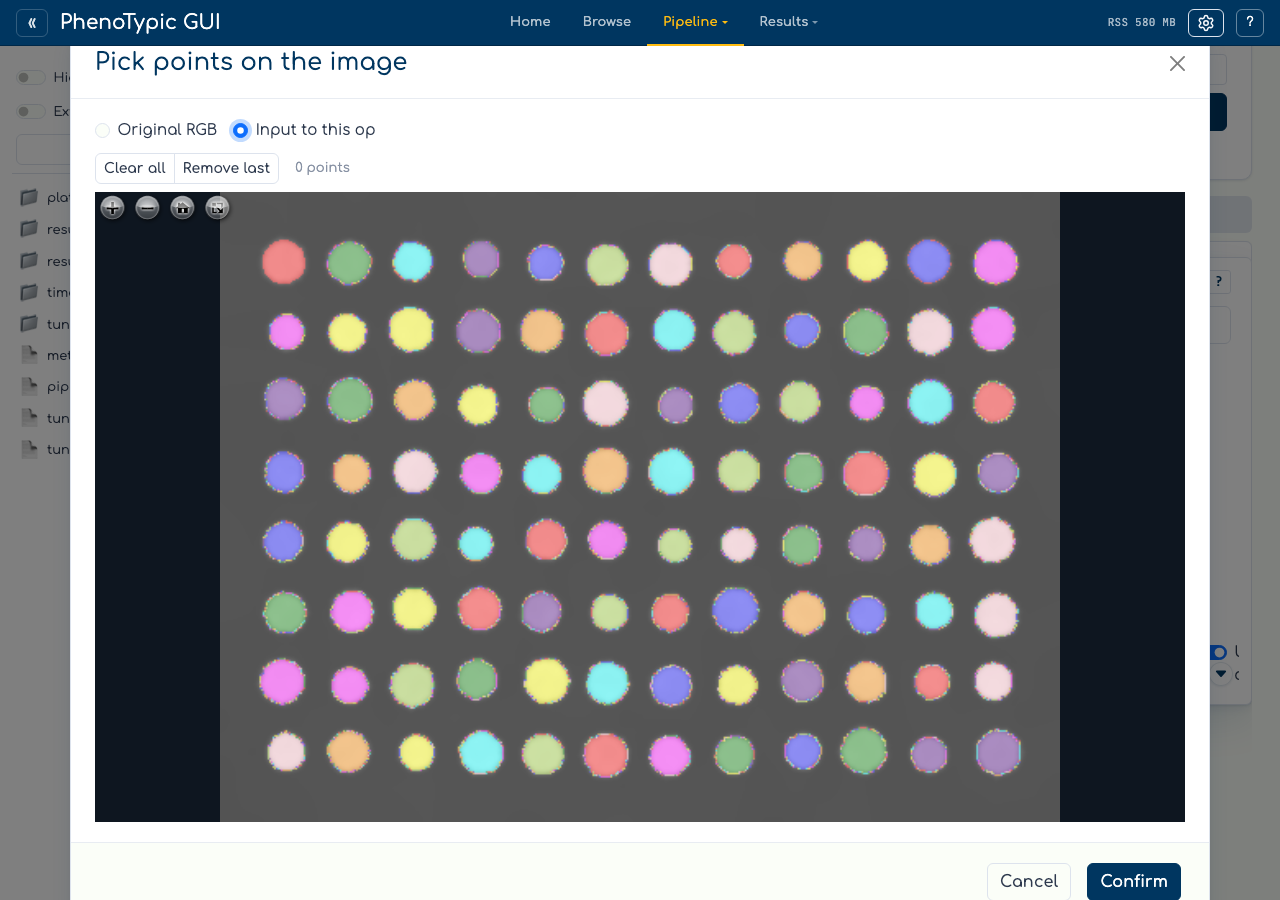Toggle the blue switch in the right panel
Screen dimensions: 1280x900
[x=1218, y=652]
